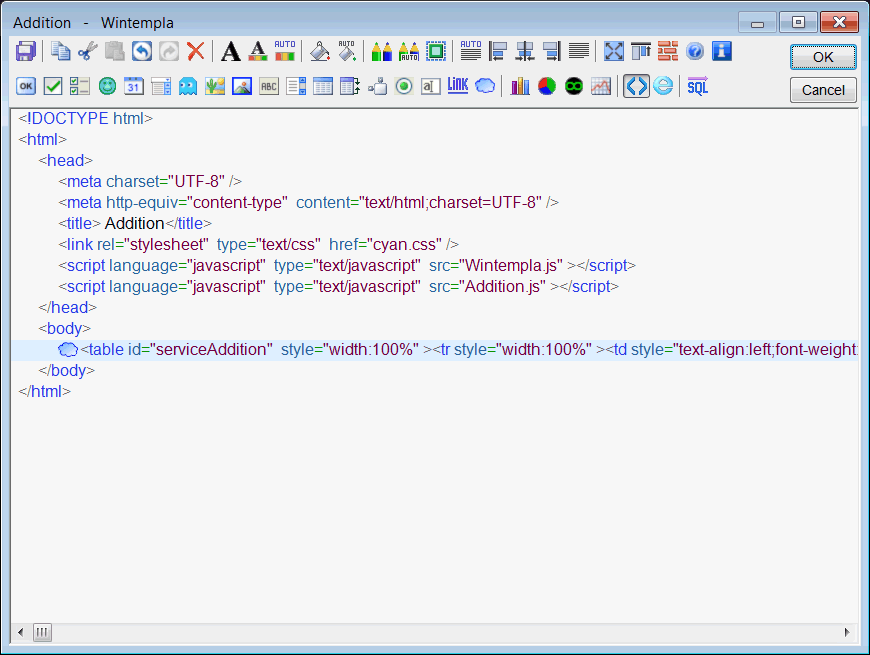
Task: Align content left with the toolbar icon
Action: (498, 52)
